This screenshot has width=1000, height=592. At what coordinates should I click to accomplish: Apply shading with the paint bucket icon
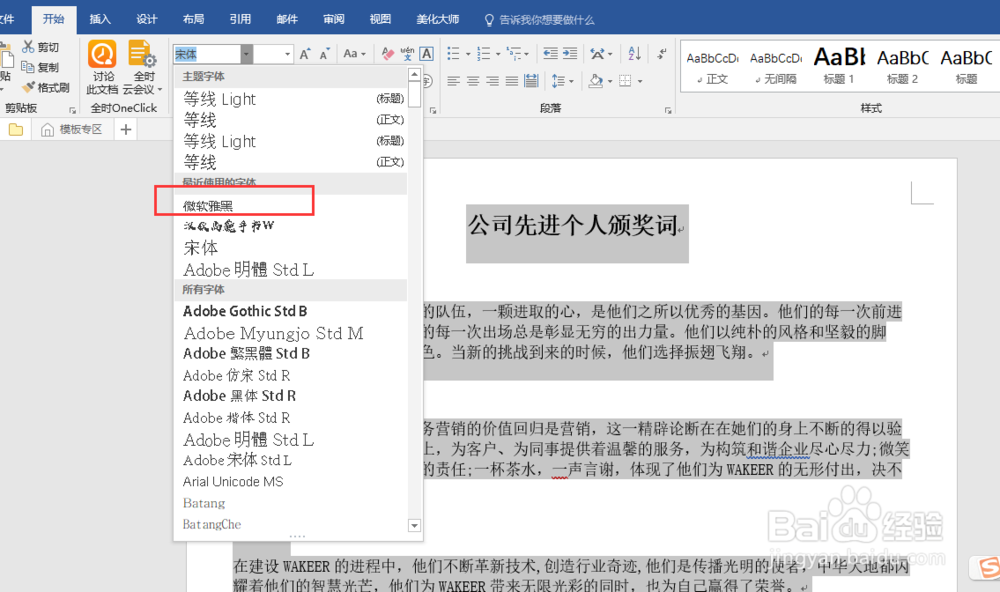pyautogui.click(x=594, y=82)
